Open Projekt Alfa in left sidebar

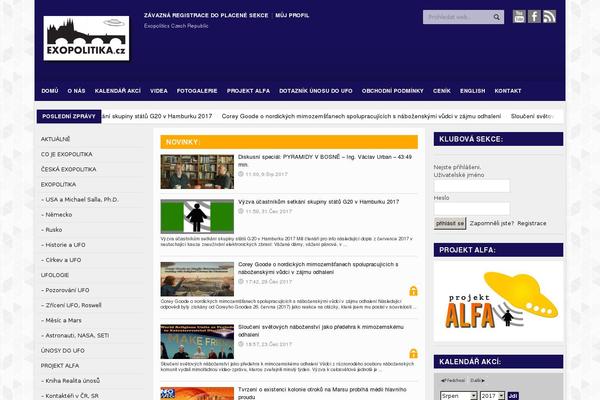point(60,366)
